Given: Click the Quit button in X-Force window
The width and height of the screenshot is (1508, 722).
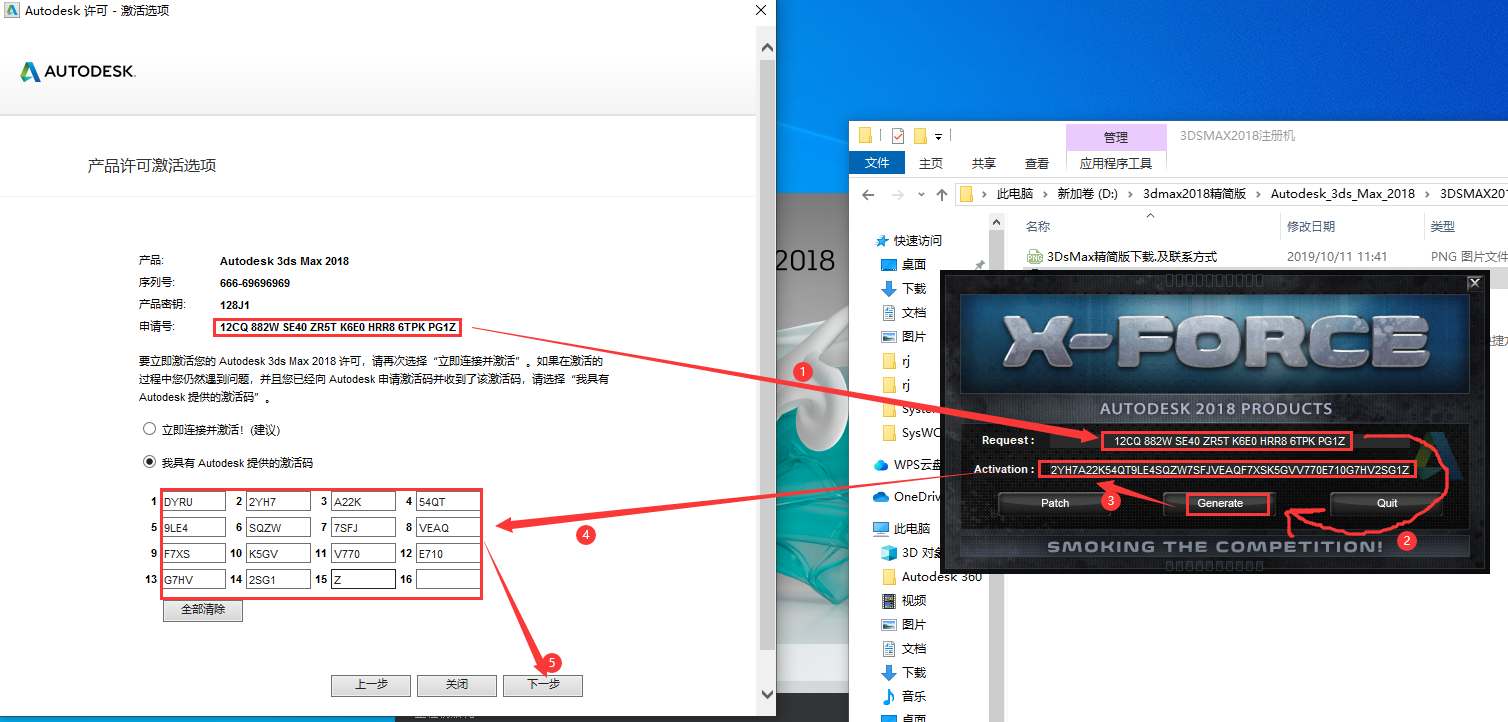Looking at the screenshot, I should click(1387, 504).
